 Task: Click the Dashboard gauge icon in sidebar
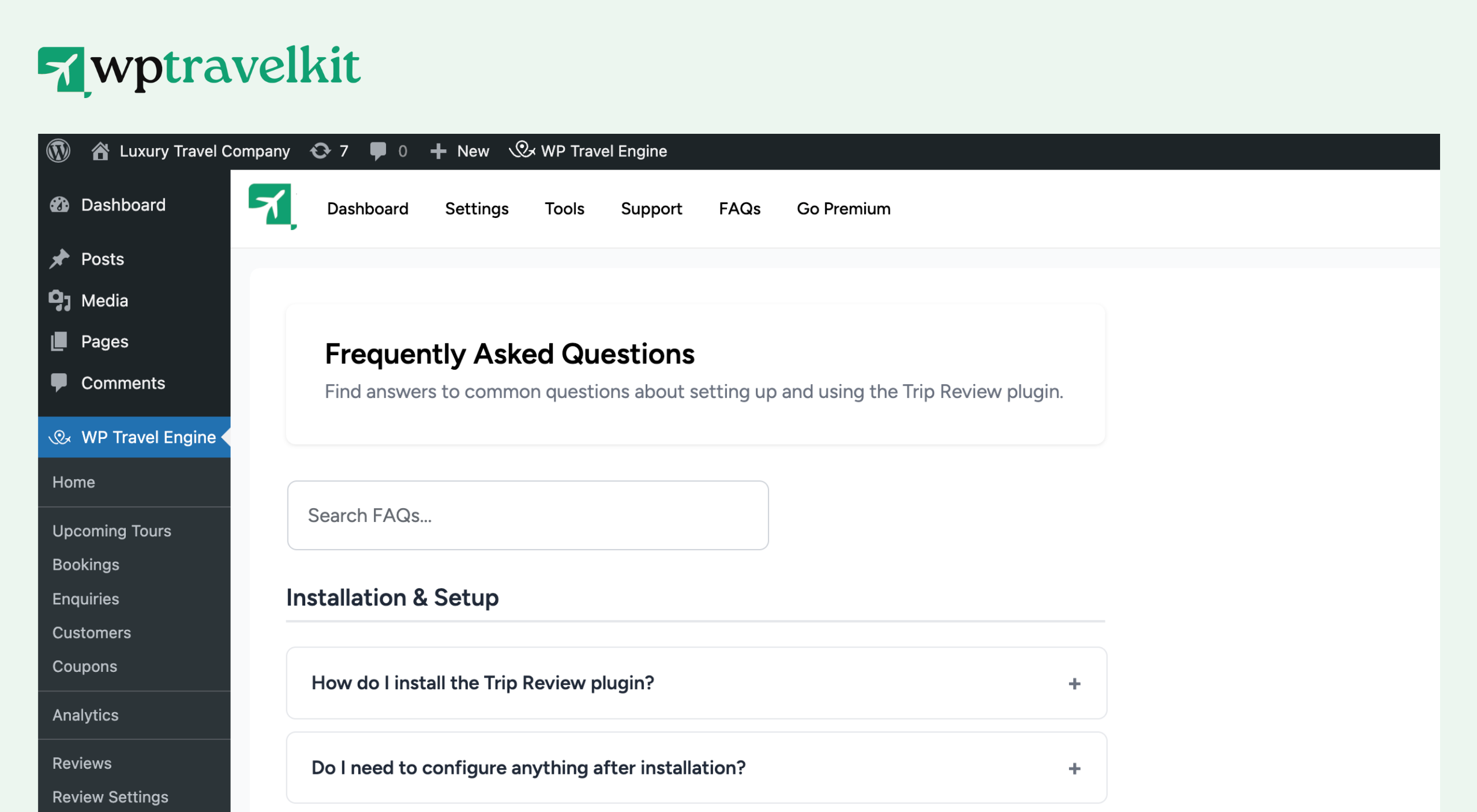click(x=60, y=205)
